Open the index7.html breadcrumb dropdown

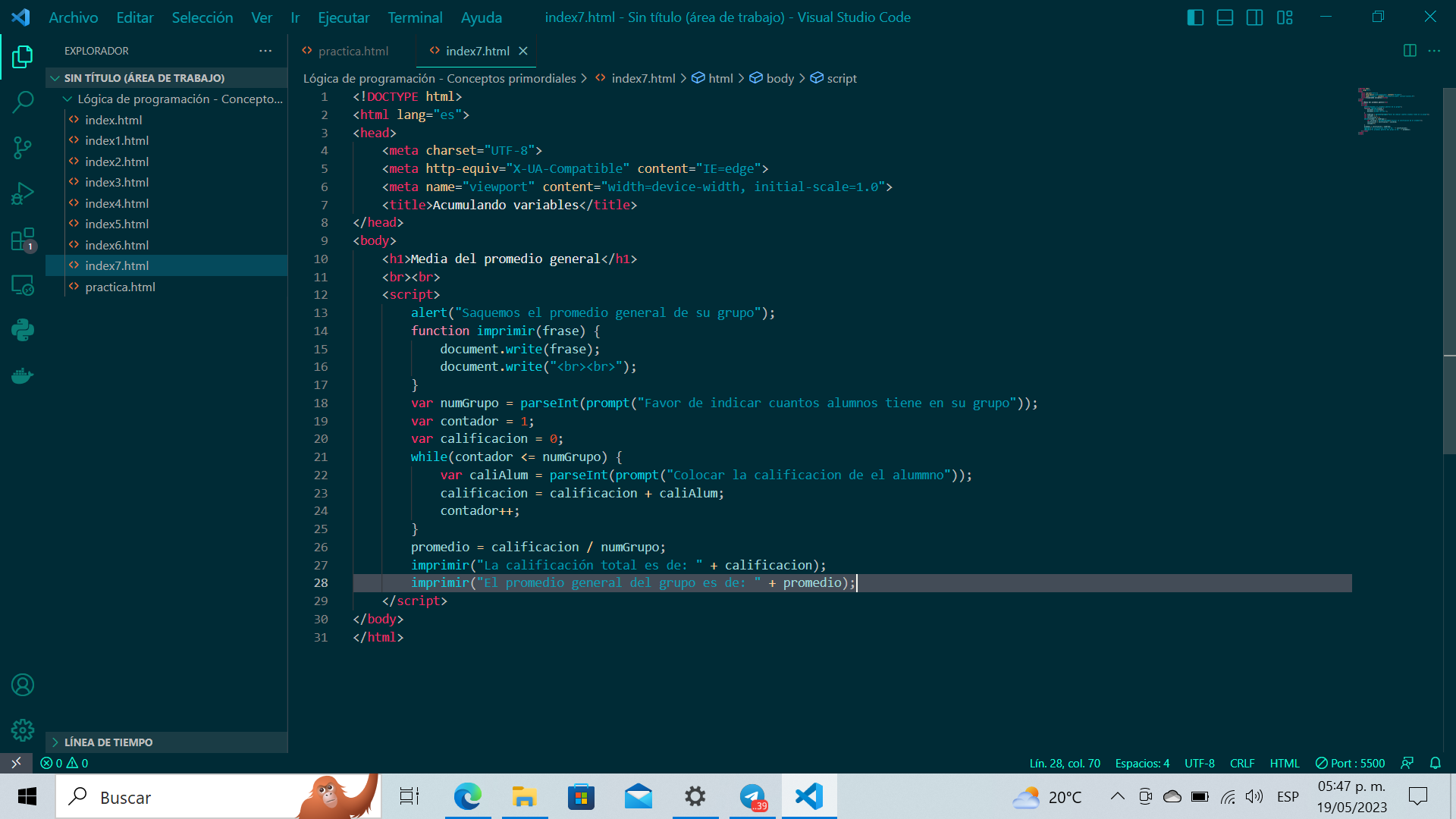point(635,78)
